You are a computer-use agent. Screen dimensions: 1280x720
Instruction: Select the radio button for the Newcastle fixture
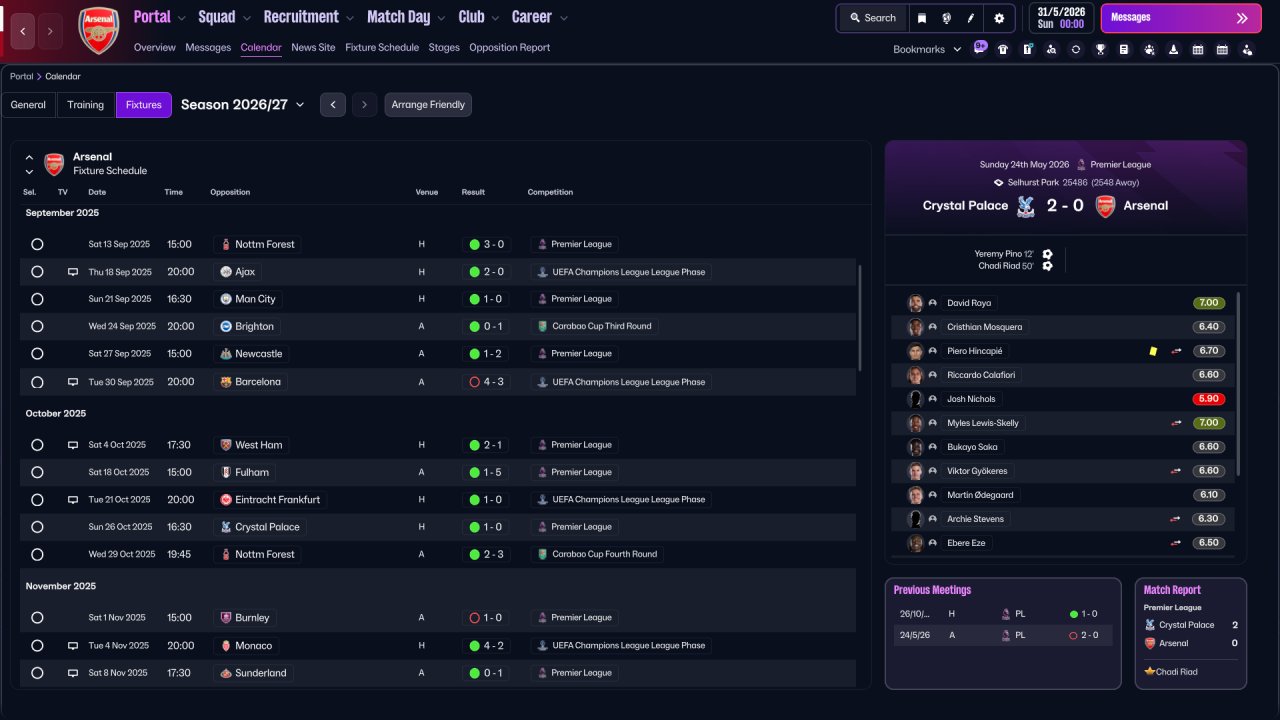37,354
